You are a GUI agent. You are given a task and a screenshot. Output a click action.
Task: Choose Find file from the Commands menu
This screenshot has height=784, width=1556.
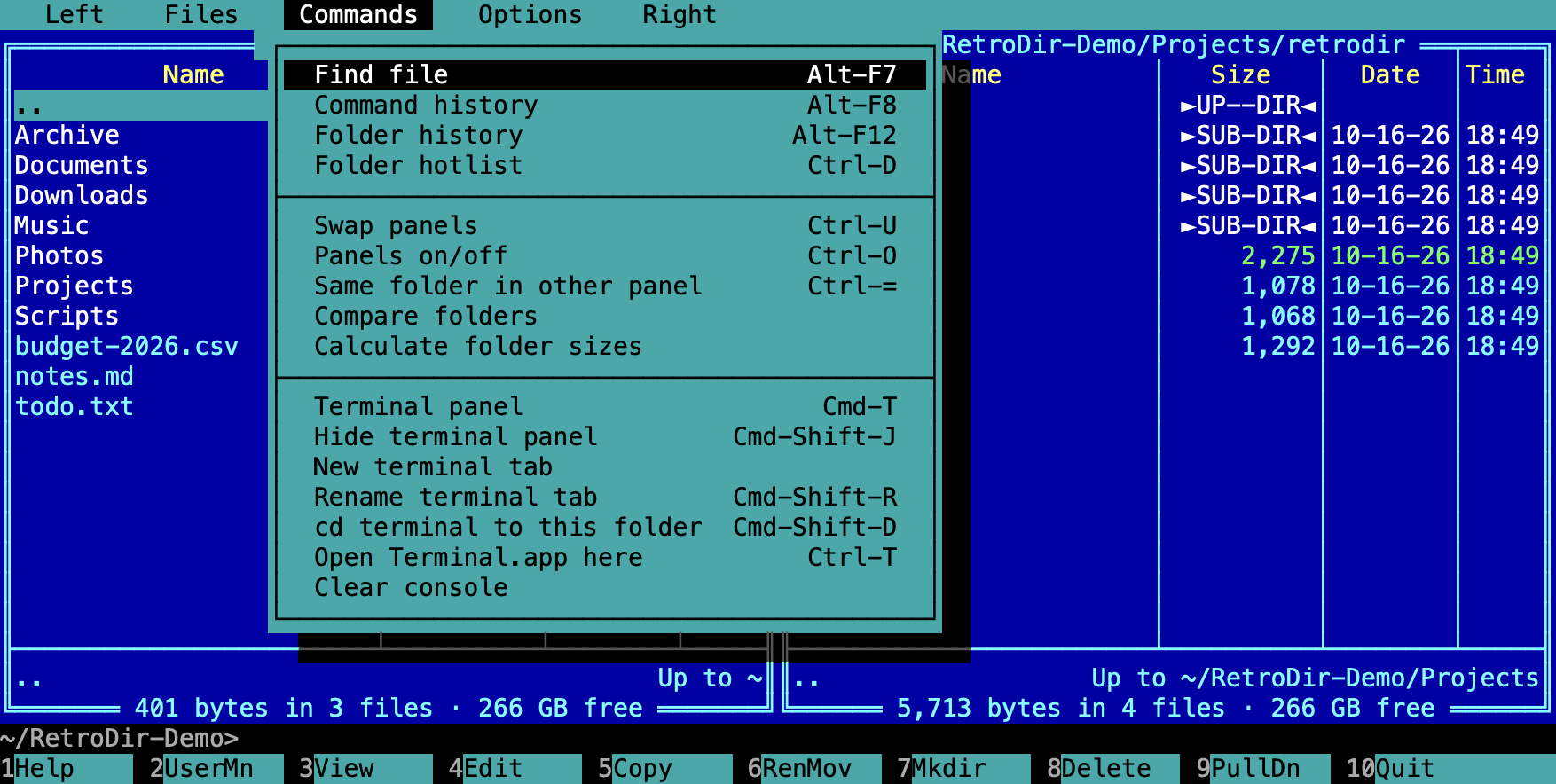pos(605,75)
